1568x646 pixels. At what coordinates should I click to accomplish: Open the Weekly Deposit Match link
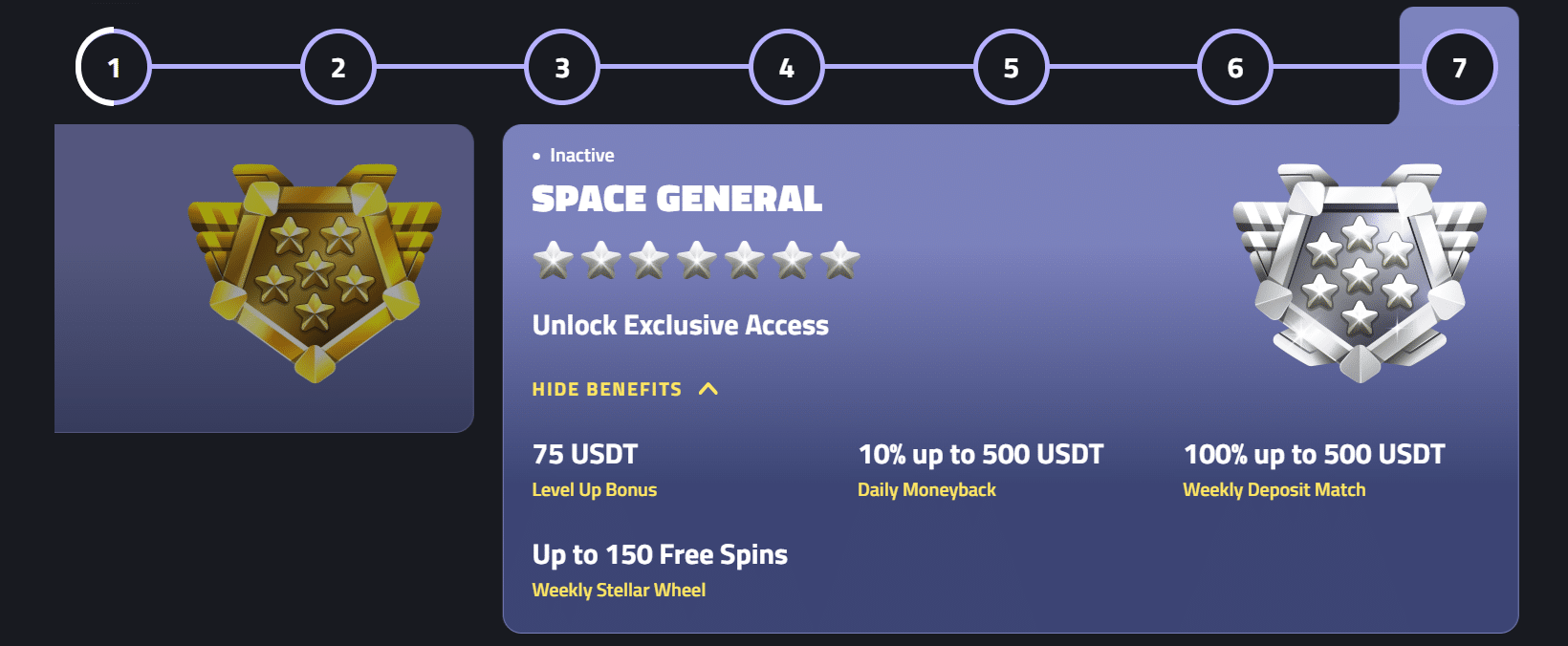[x=1274, y=489]
